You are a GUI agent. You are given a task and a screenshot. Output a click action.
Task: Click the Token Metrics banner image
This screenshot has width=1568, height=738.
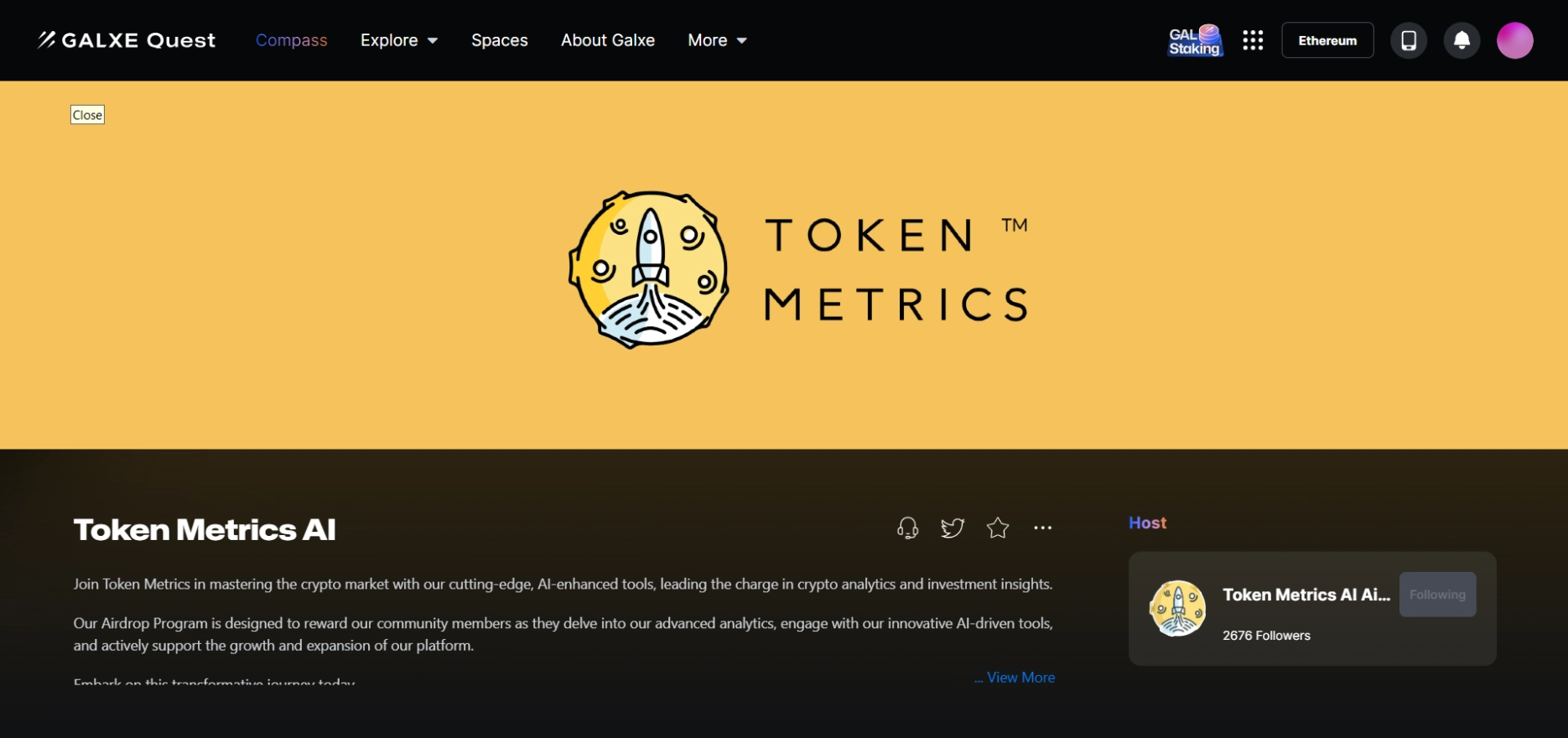coord(784,265)
